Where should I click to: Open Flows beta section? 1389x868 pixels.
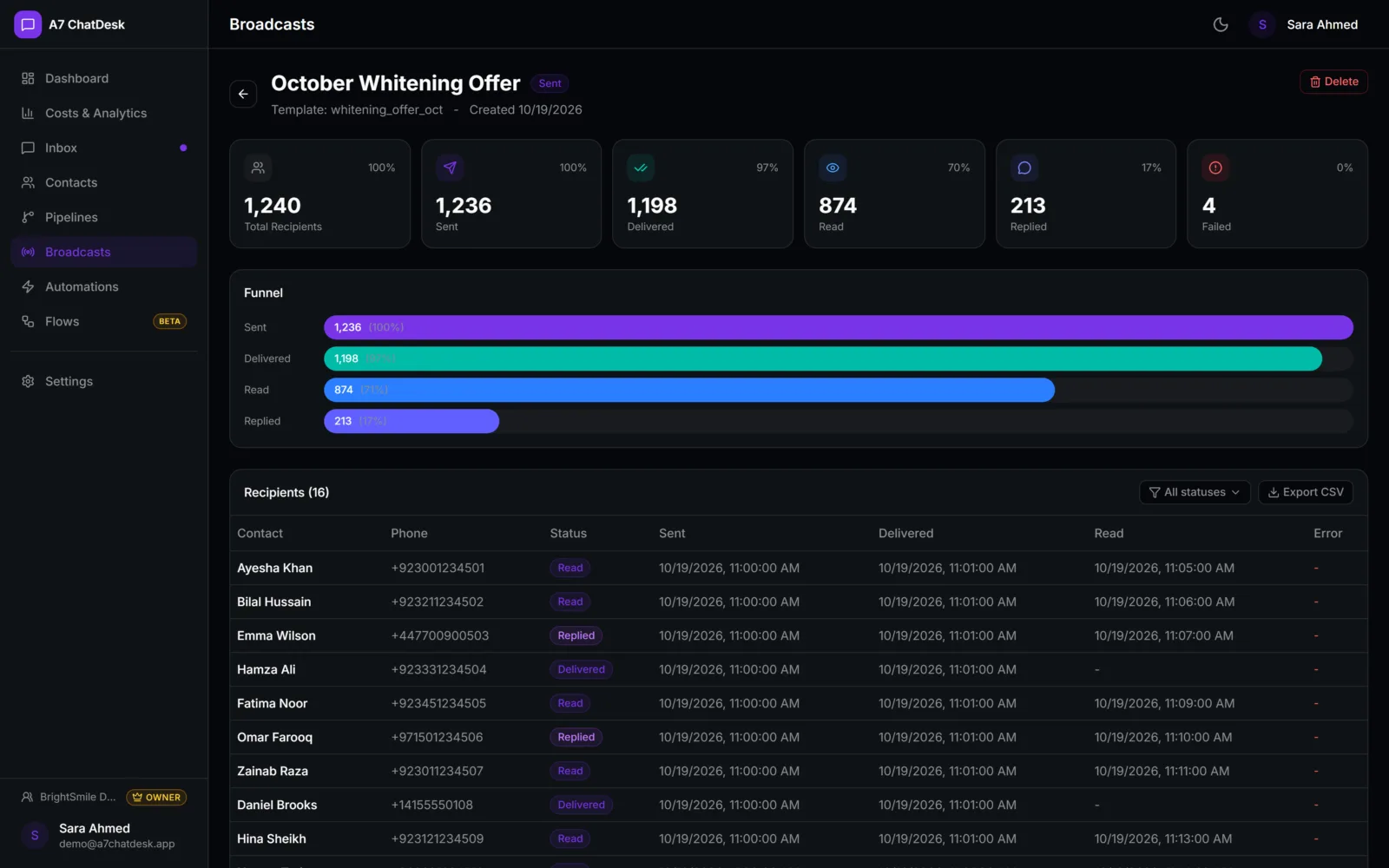point(104,321)
